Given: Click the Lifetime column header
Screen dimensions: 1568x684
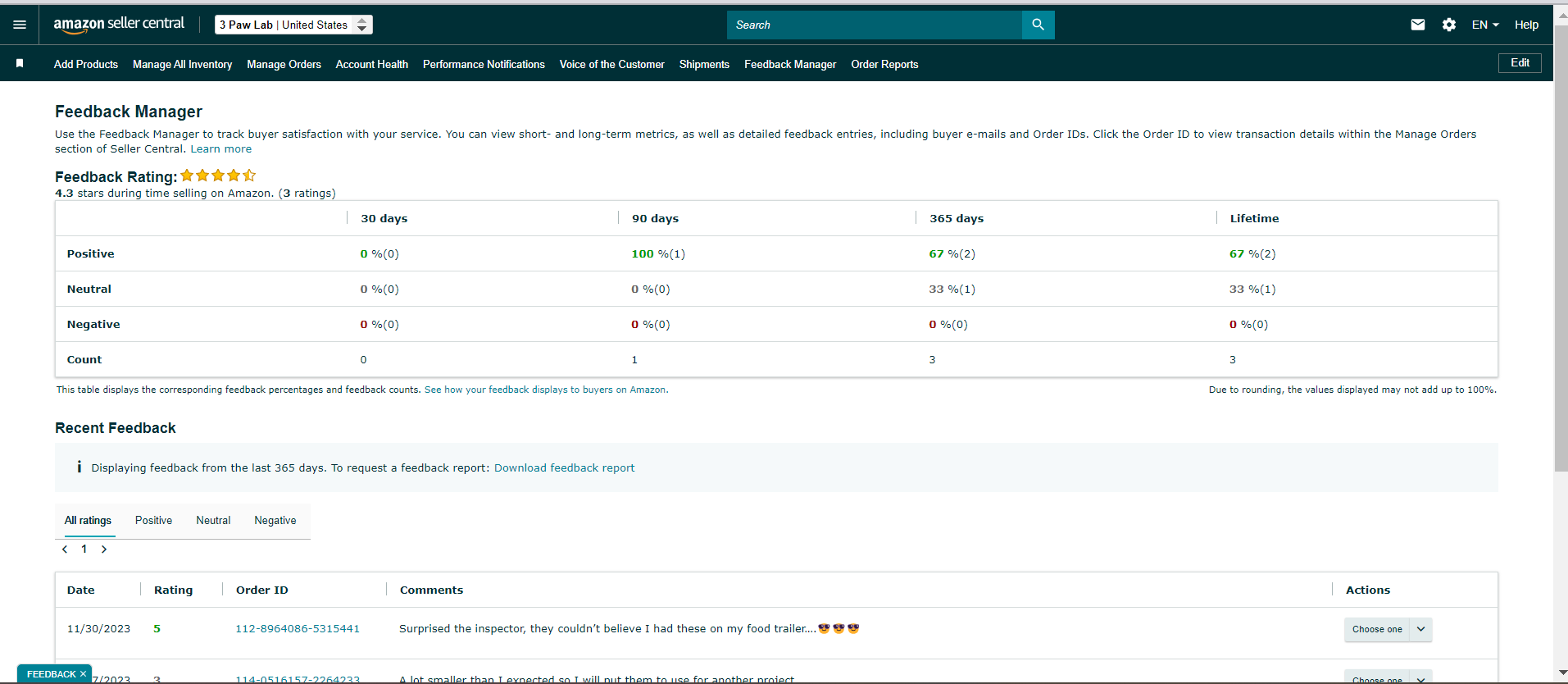Looking at the screenshot, I should (x=1254, y=218).
